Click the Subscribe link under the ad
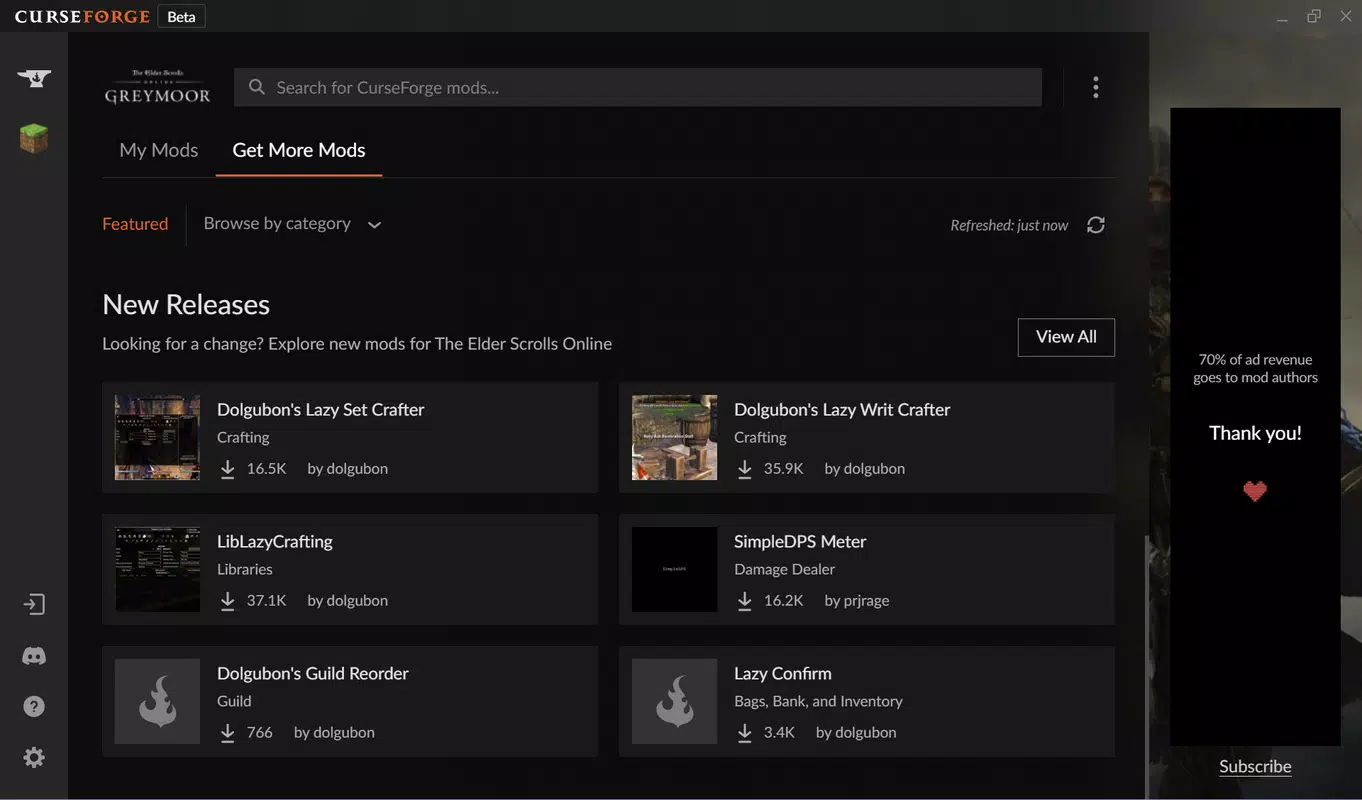1362x800 pixels. click(x=1255, y=767)
